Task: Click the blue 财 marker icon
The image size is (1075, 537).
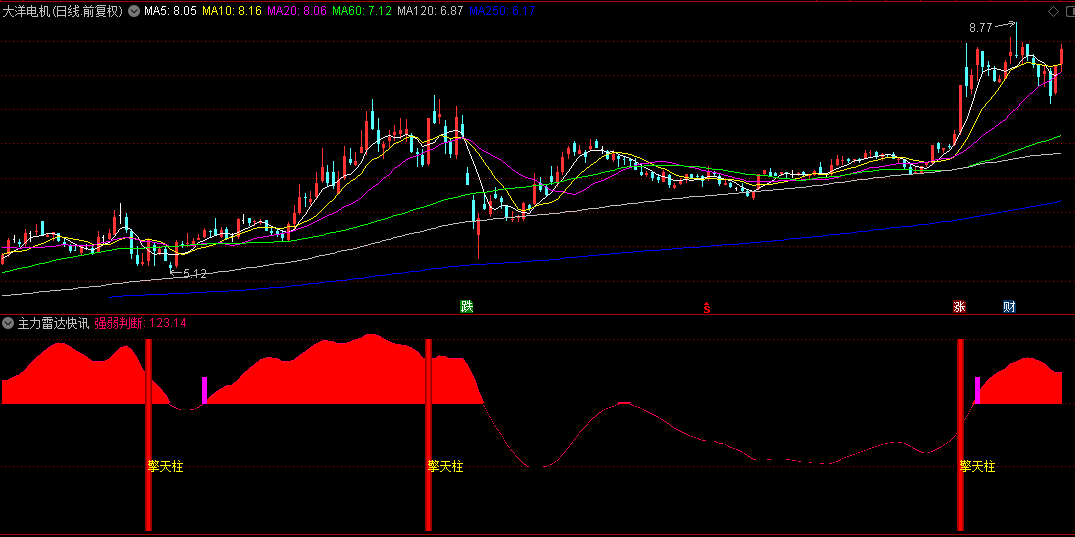Action: pyautogui.click(x=1009, y=307)
